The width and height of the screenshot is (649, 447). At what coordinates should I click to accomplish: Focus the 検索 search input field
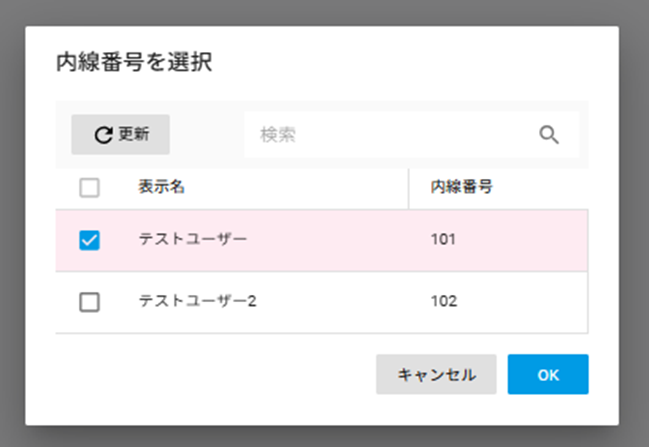coord(390,135)
